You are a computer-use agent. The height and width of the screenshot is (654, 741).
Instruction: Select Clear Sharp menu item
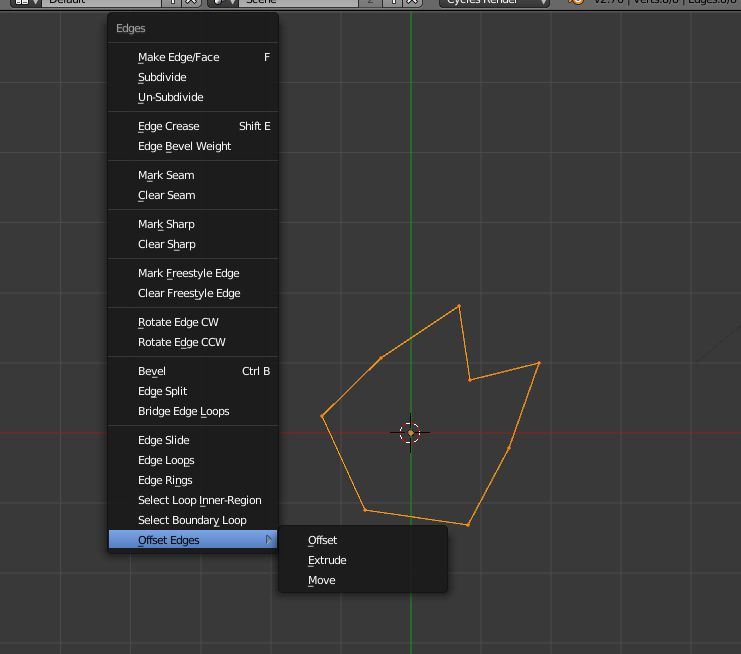[193, 244]
